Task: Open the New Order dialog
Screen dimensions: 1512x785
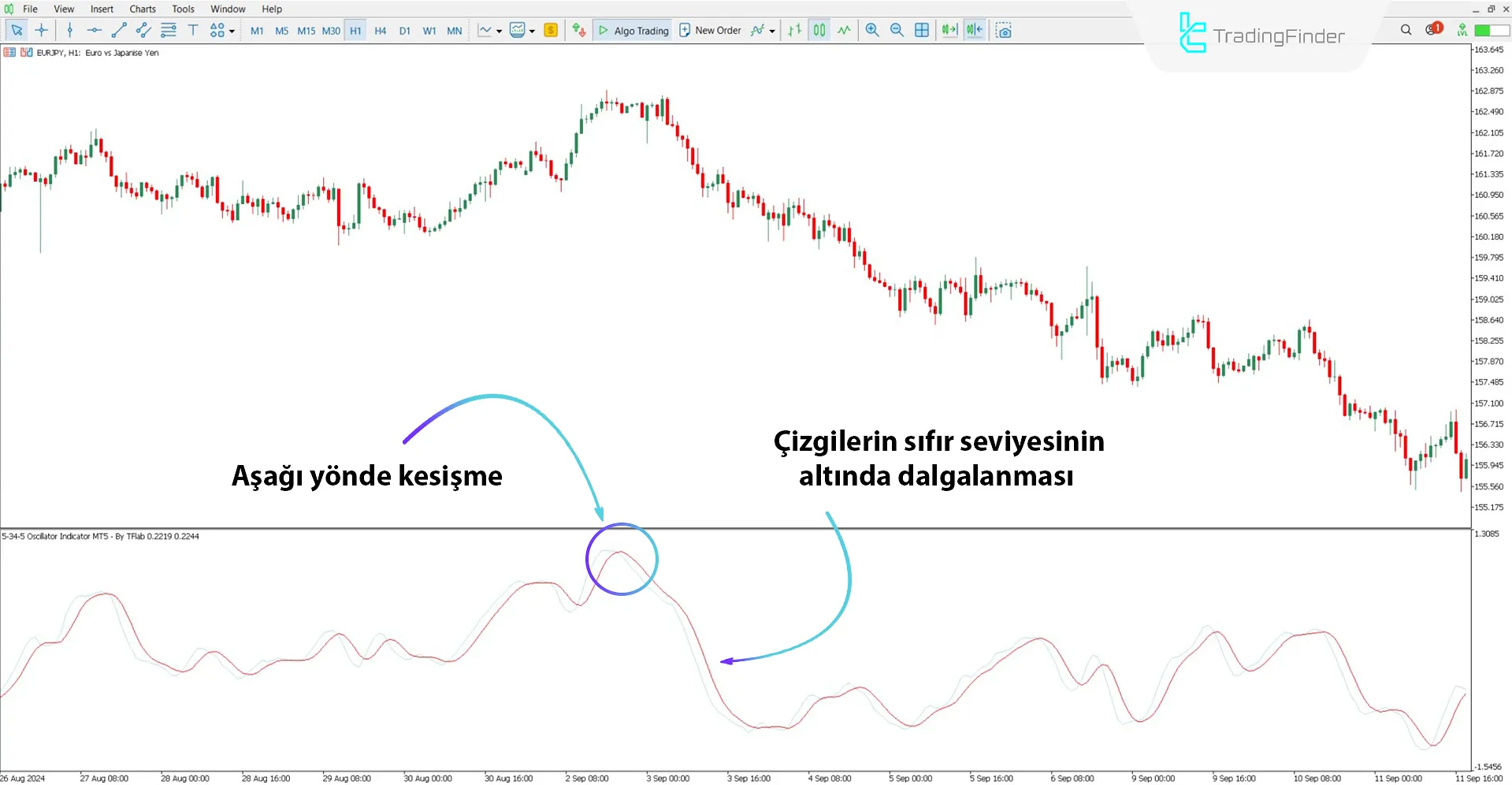Action: click(710, 30)
